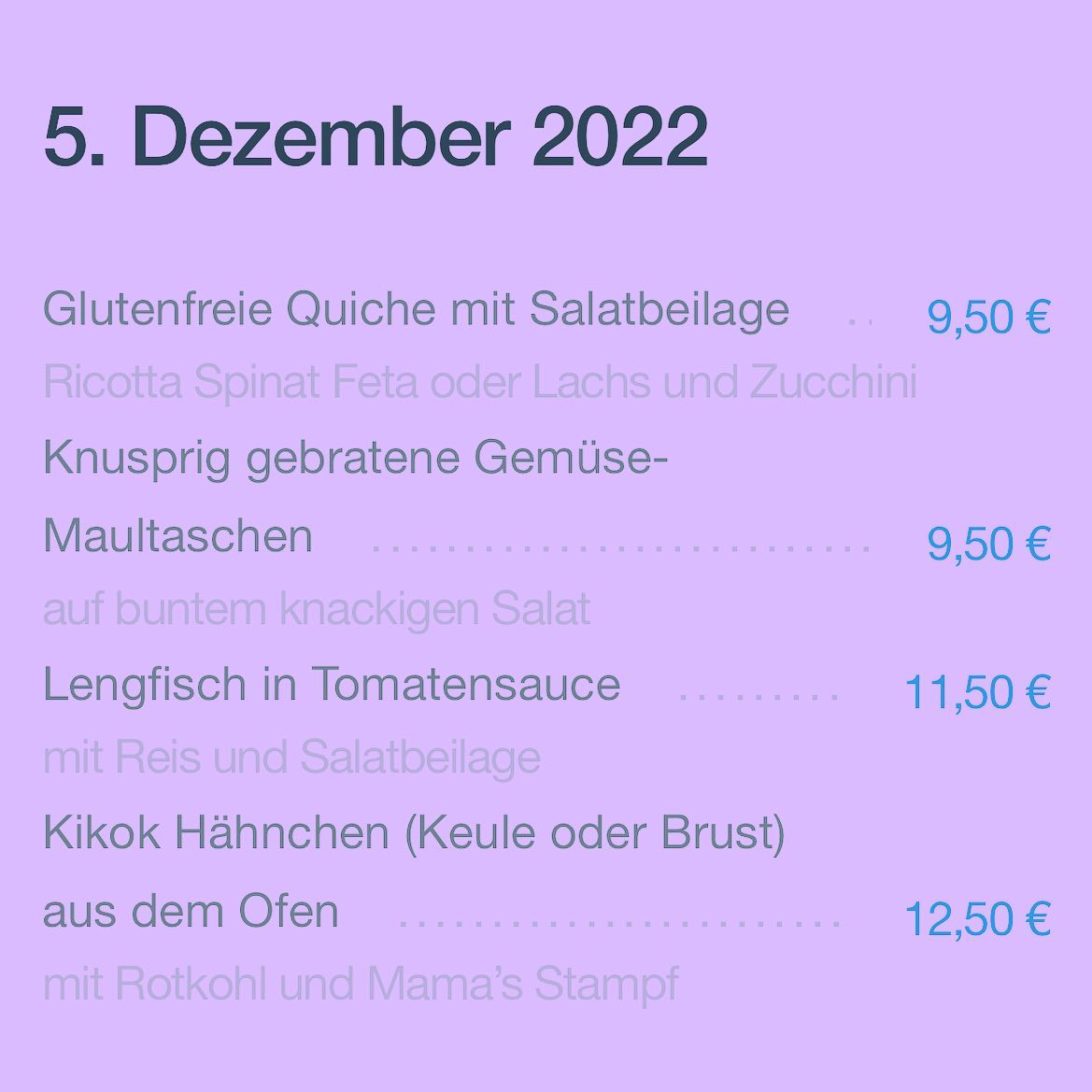This screenshot has height=1092, width=1092.
Task: Open Ricotta Spinat Feta oder Lachs description
Action: coord(480,382)
